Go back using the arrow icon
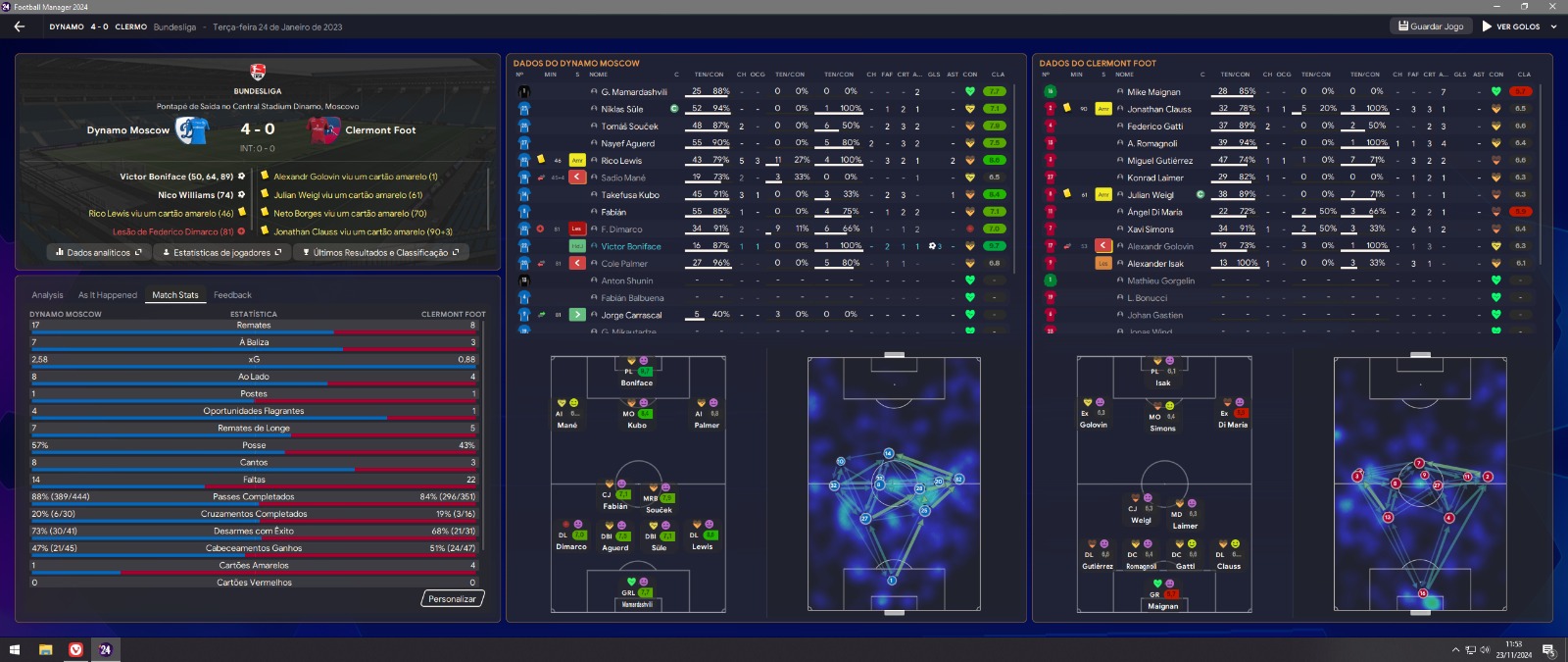 coord(19,26)
